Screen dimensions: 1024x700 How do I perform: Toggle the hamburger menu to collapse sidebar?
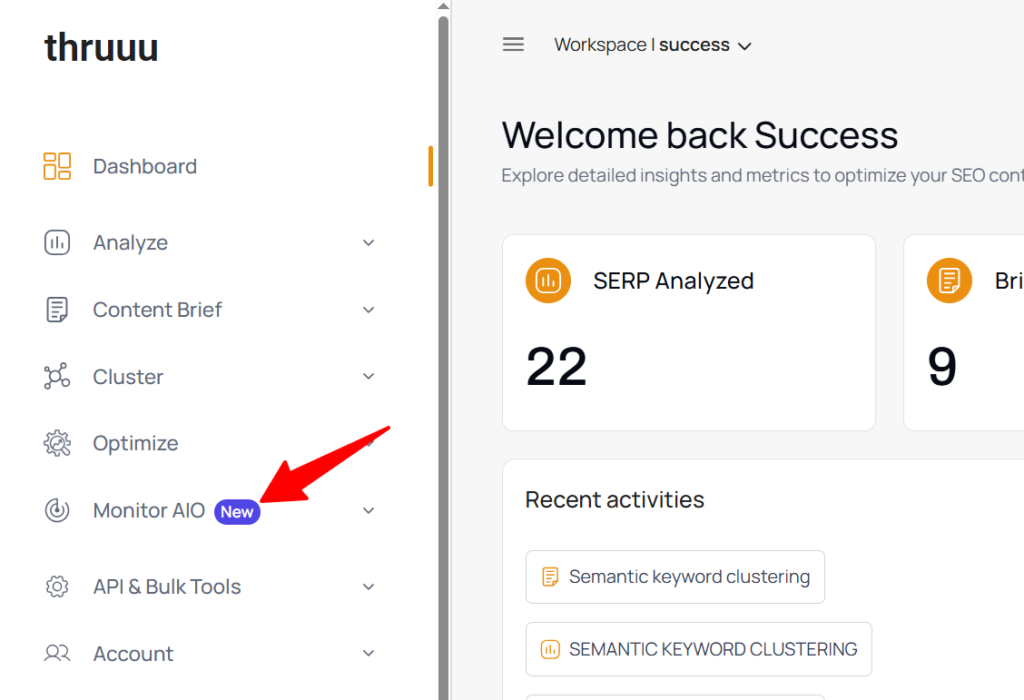pyautogui.click(x=513, y=45)
